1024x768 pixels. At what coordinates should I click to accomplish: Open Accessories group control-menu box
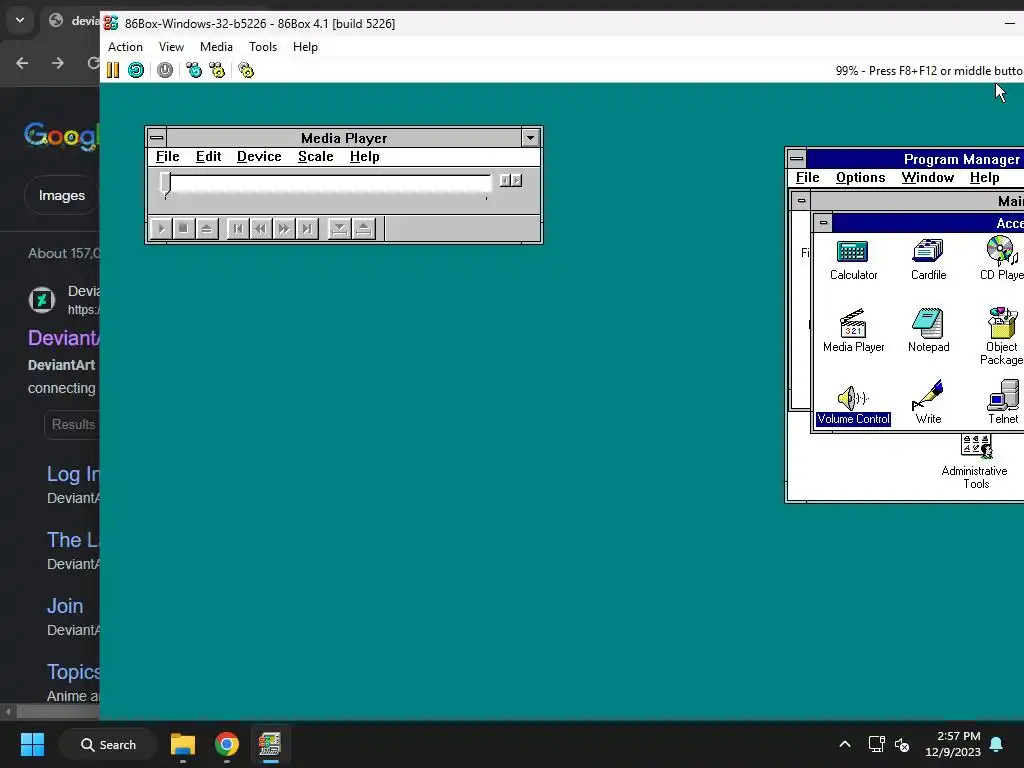(x=824, y=223)
